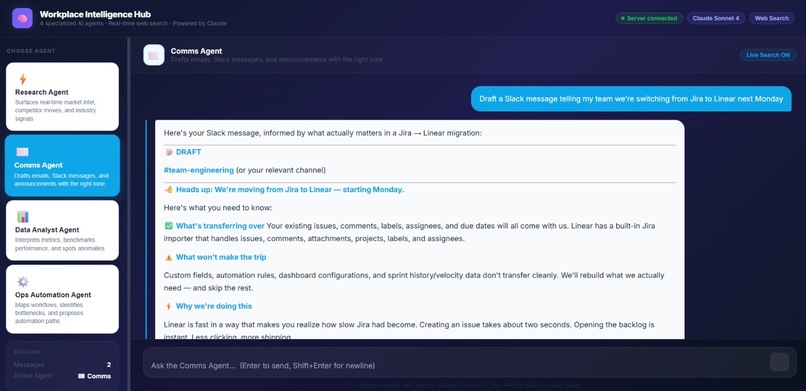
Task: Click the lightning icon beside Why we're doing this
Action: [x=169, y=306]
